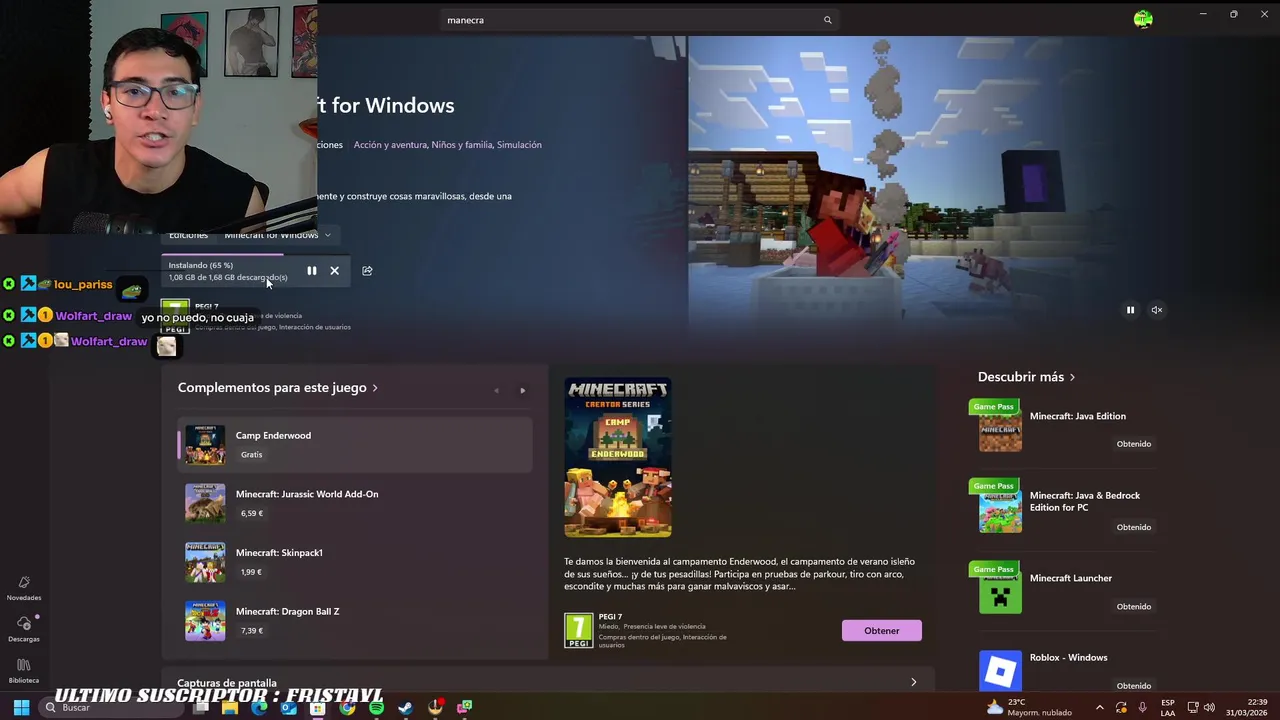Open the user profile avatar in the title bar

point(1143,18)
